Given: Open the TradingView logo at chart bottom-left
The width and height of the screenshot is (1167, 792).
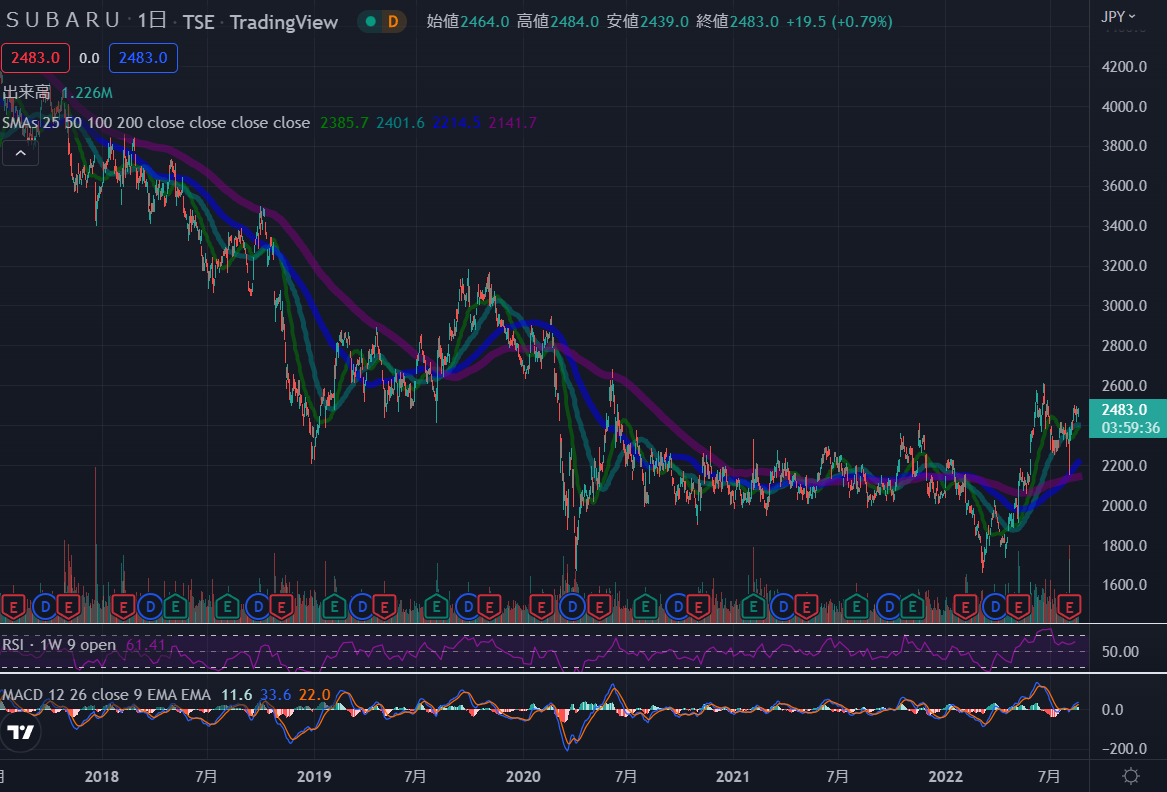Looking at the screenshot, I should tap(19, 732).
